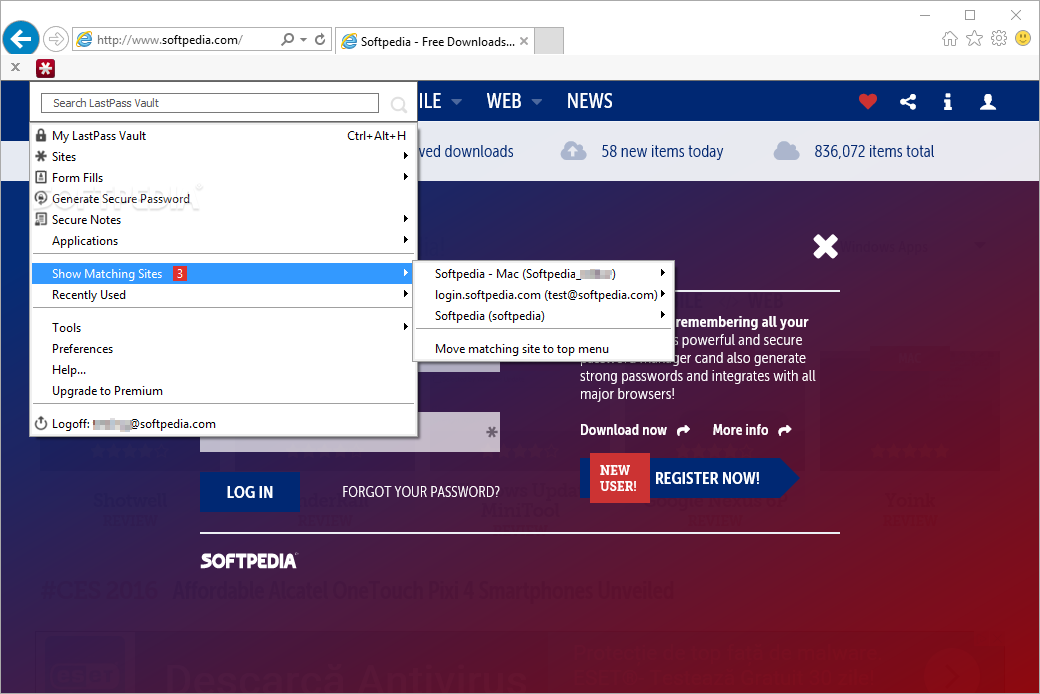The height and width of the screenshot is (694, 1040).
Task: Click the Form Fills icon
Action: pos(41,177)
